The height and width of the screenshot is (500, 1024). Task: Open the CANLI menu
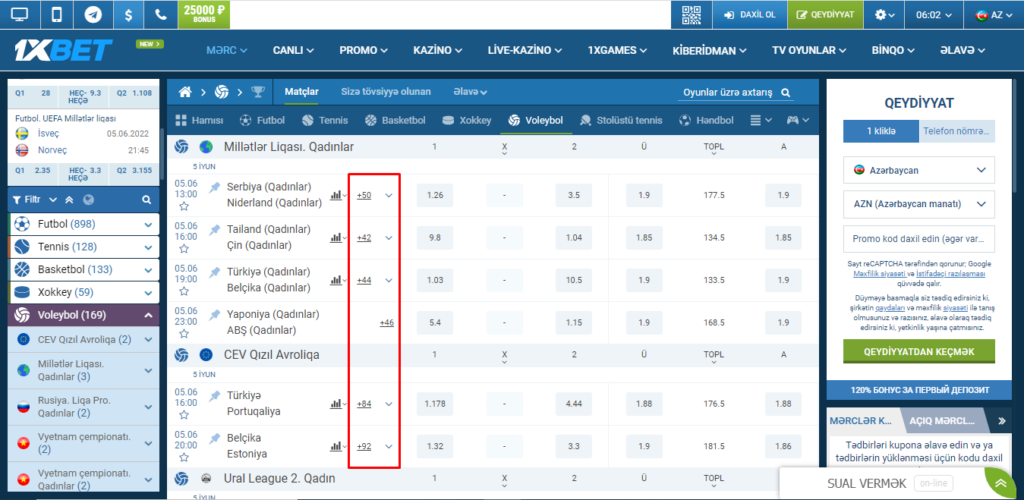[293, 50]
